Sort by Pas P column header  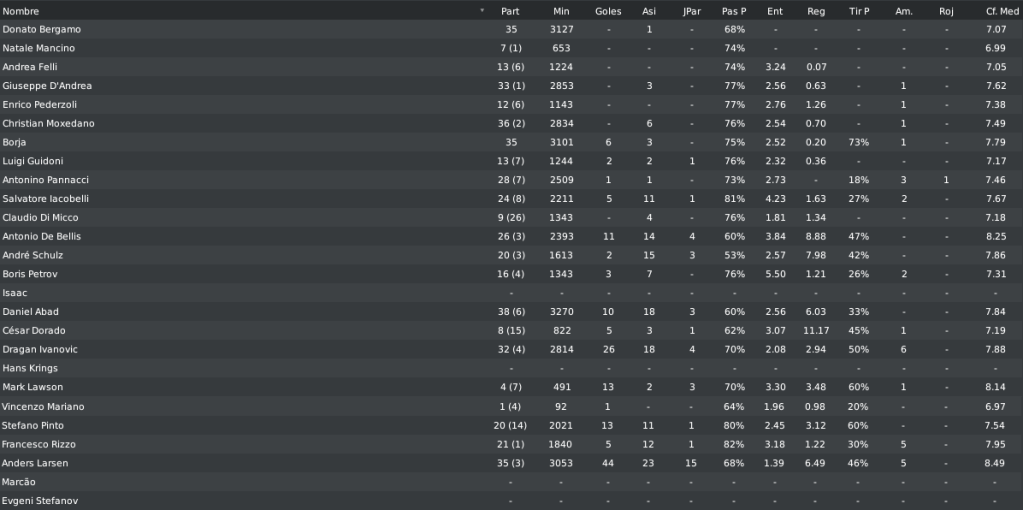click(734, 11)
